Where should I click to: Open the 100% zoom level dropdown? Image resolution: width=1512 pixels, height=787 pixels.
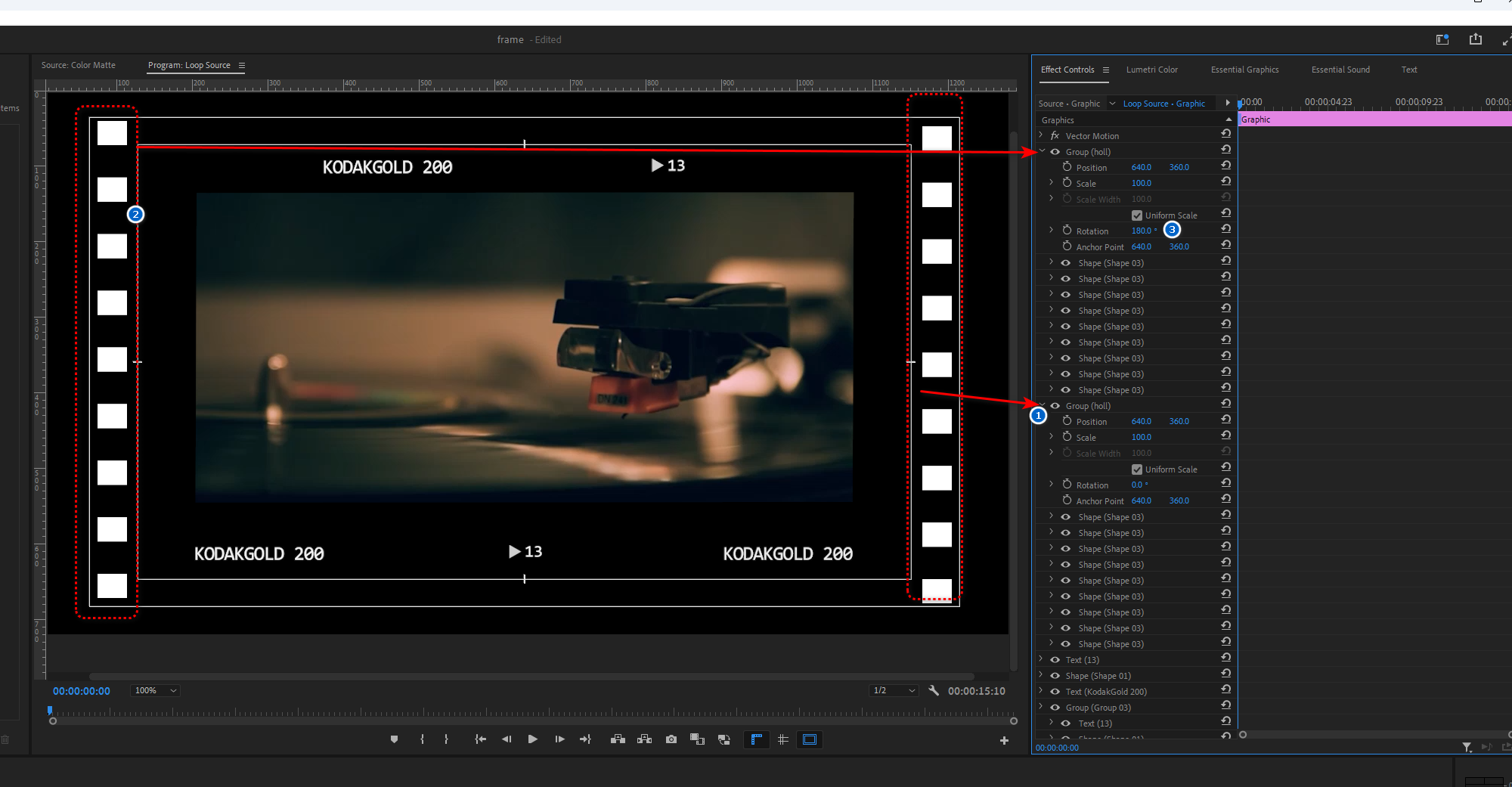(x=155, y=690)
